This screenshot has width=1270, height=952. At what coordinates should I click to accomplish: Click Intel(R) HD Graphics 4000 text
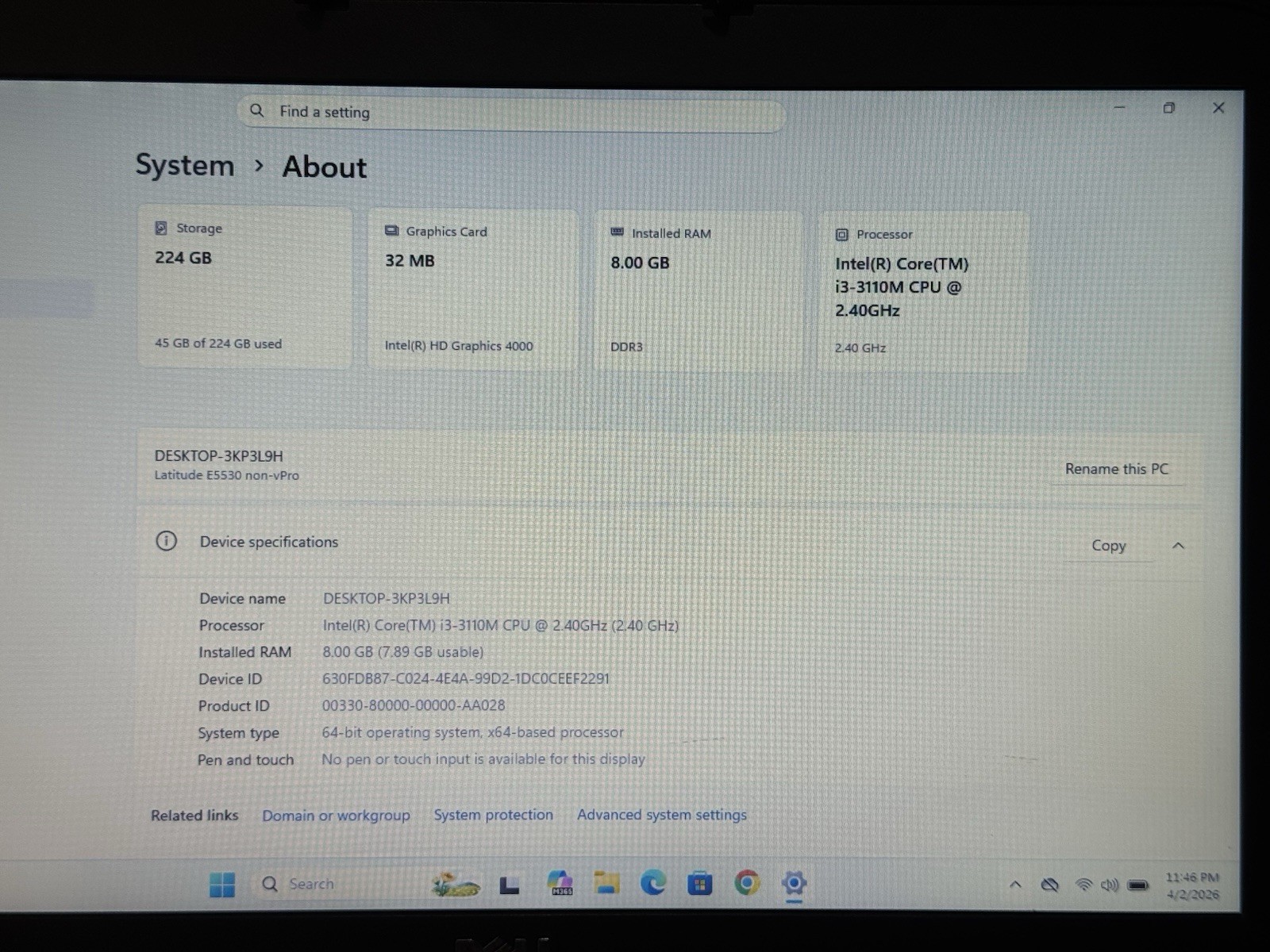point(459,346)
